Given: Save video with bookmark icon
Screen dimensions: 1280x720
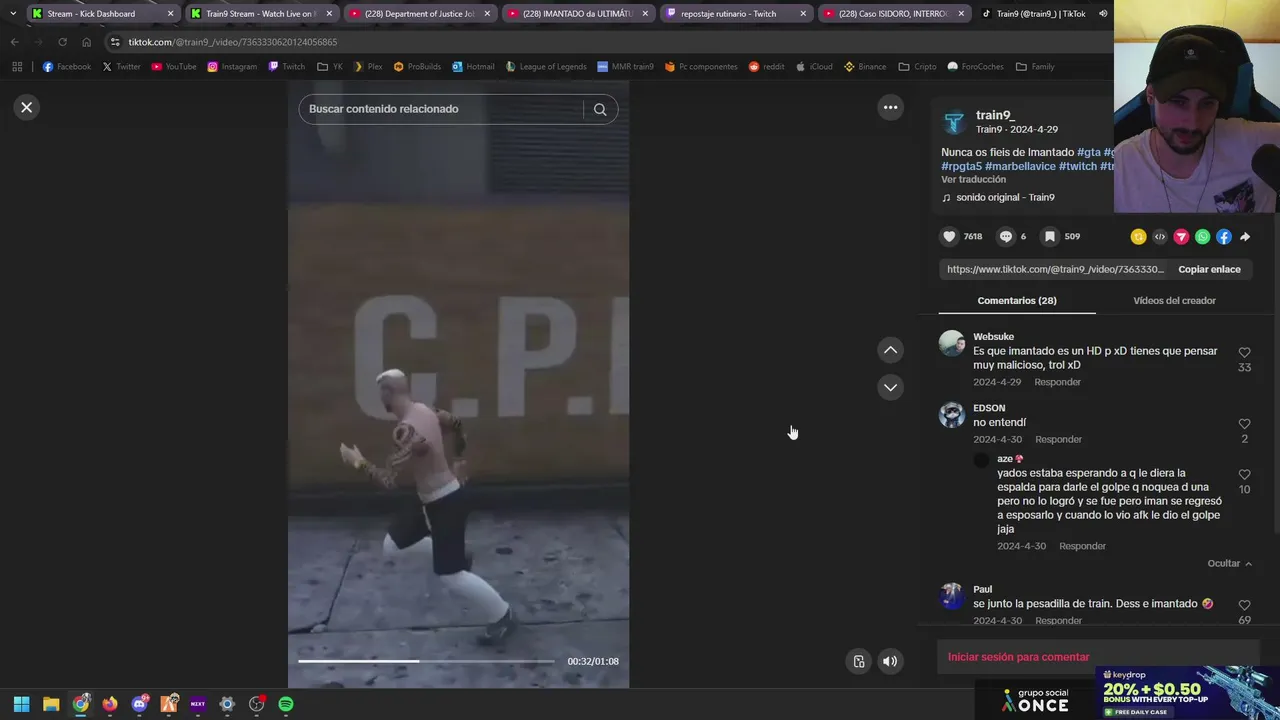Looking at the screenshot, I should point(1049,237).
